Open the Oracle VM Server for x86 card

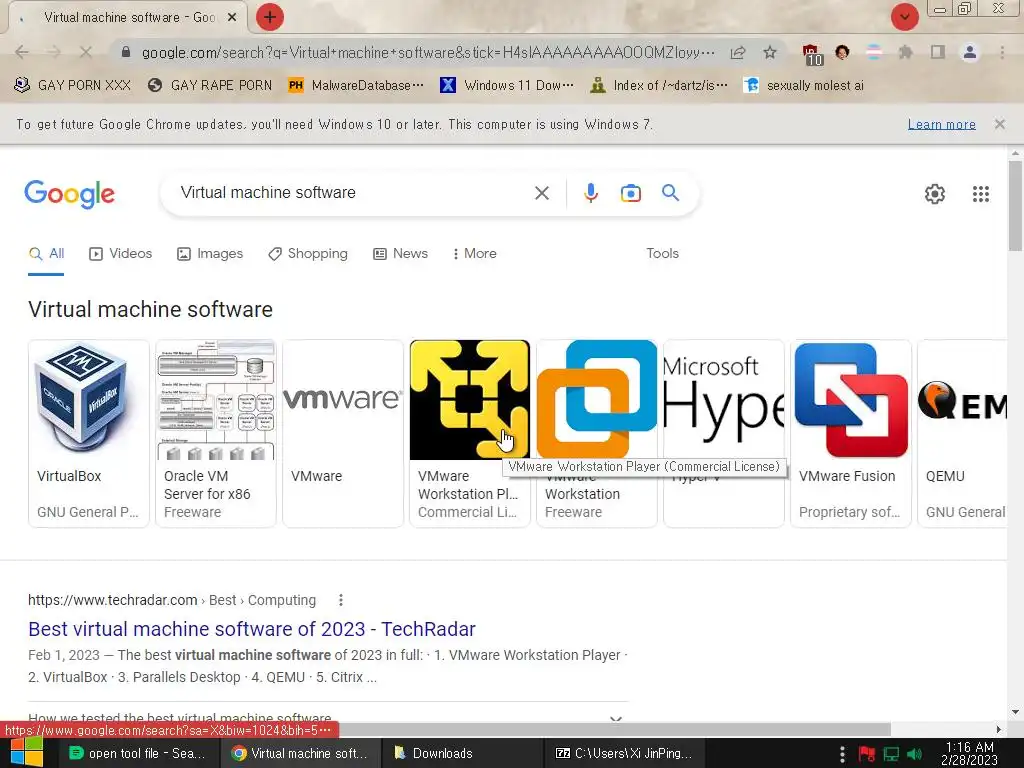[216, 433]
